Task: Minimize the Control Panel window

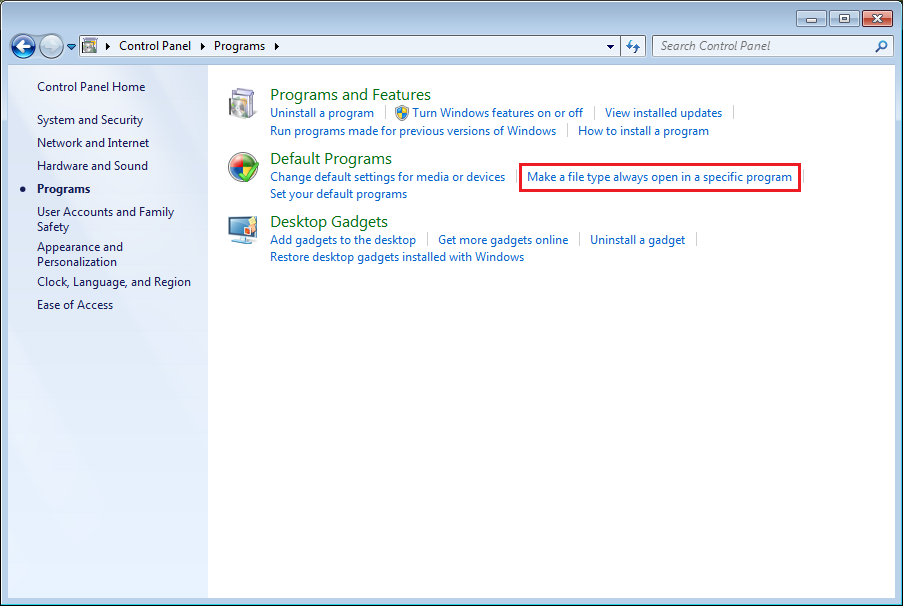Action: point(811,19)
